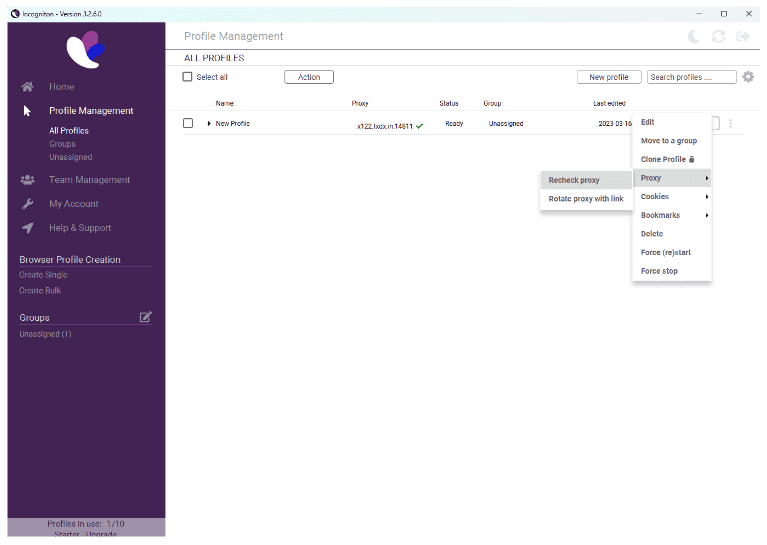Open three-dot menu for New Profile
This screenshot has height=545, width=767.
731,124
